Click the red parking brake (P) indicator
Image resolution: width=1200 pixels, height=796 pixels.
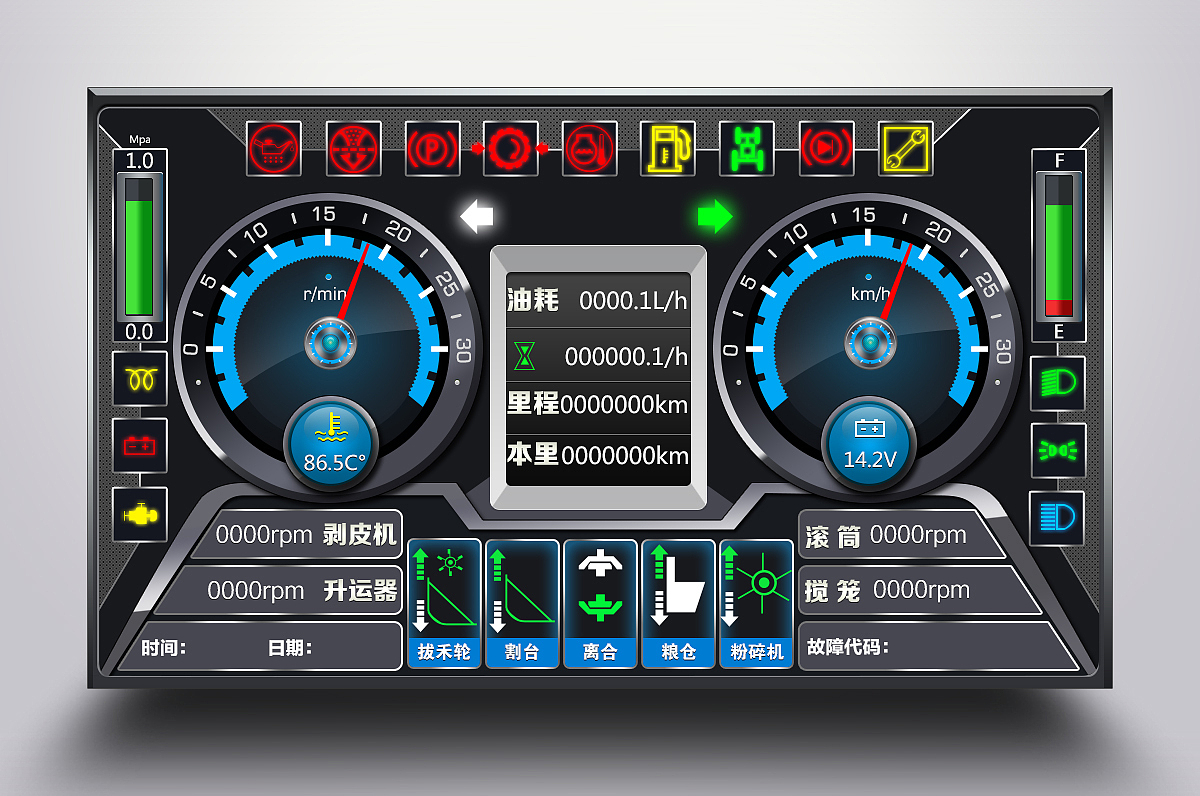click(433, 149)
